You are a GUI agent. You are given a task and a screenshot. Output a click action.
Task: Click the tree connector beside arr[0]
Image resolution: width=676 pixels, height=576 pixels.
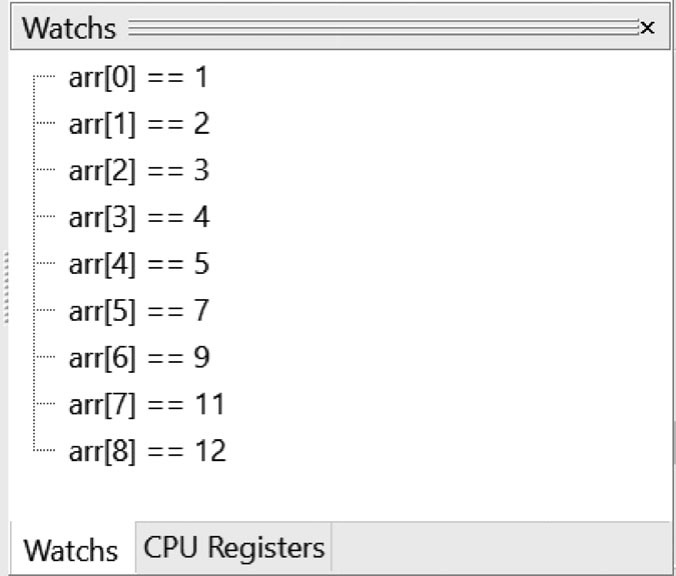44,78
